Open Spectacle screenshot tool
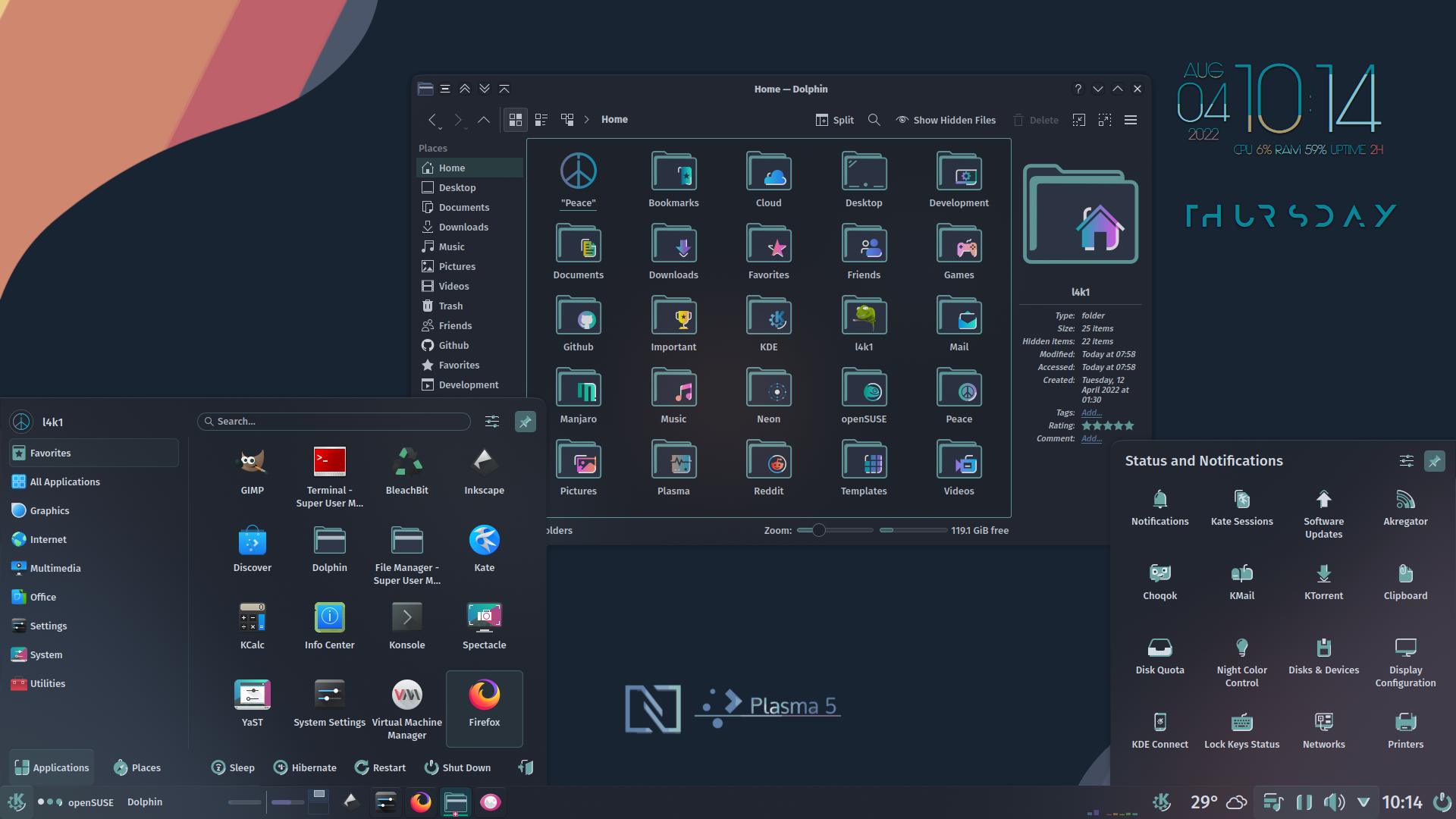 point(484,625)
